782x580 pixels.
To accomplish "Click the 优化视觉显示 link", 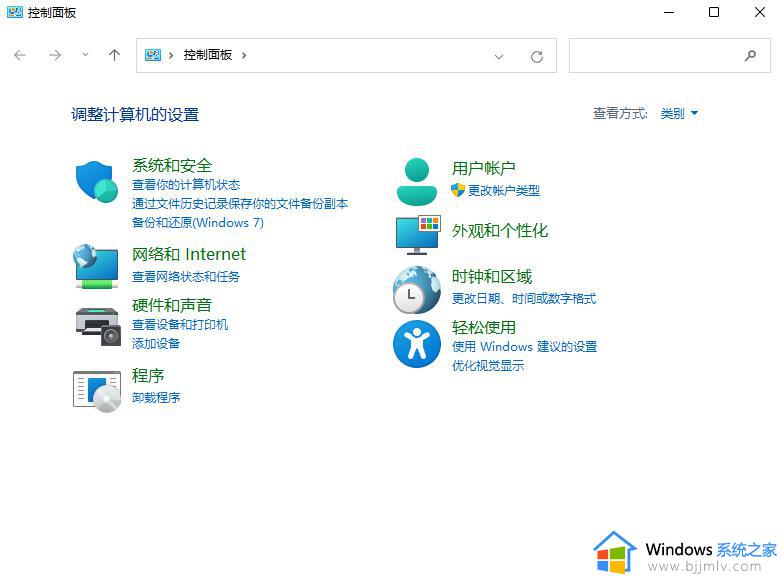I will coord(488,366).
